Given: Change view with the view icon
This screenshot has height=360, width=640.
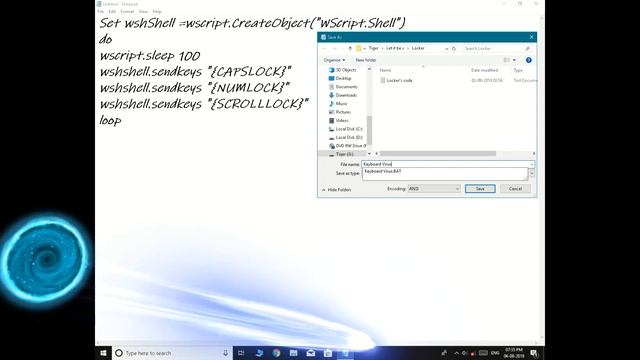Looking at the screenshot, I should (507, 60).
